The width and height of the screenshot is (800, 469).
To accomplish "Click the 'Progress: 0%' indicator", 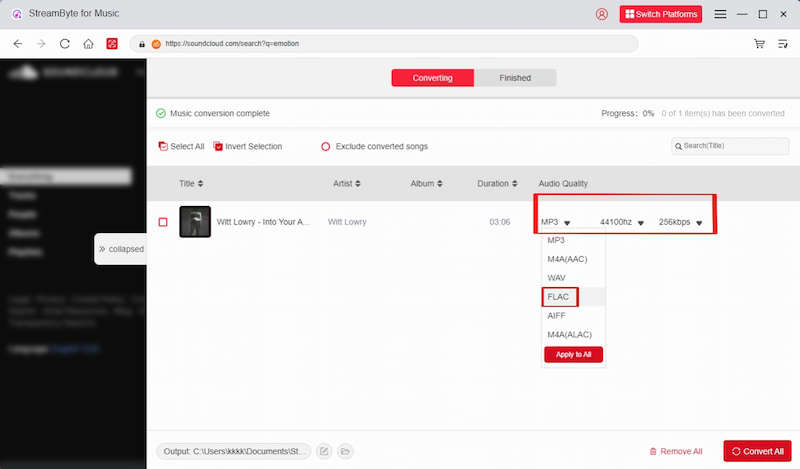I will pos(628,113).
